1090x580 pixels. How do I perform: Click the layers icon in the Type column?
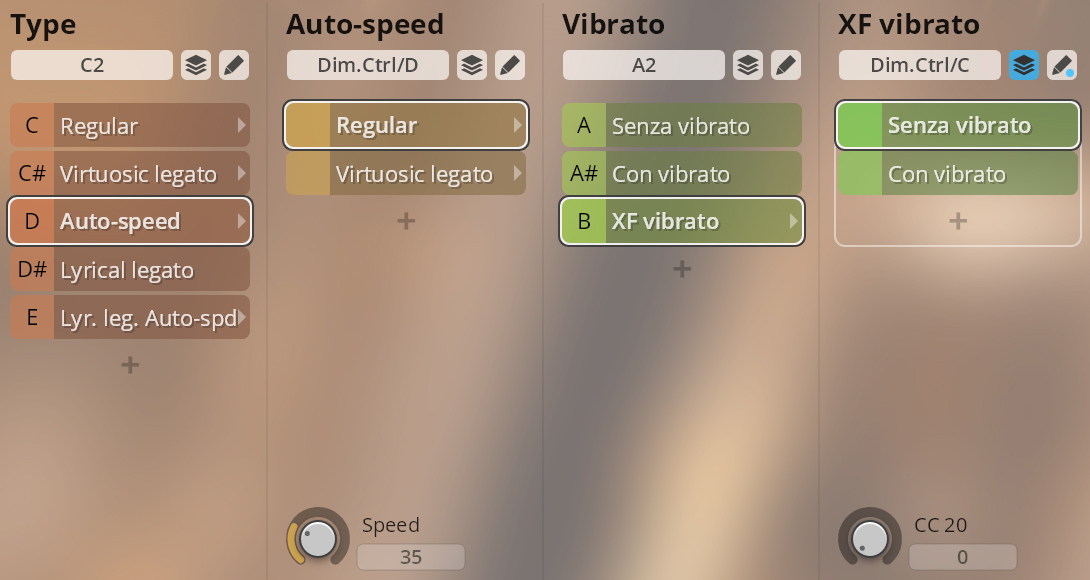click(196, 65)
